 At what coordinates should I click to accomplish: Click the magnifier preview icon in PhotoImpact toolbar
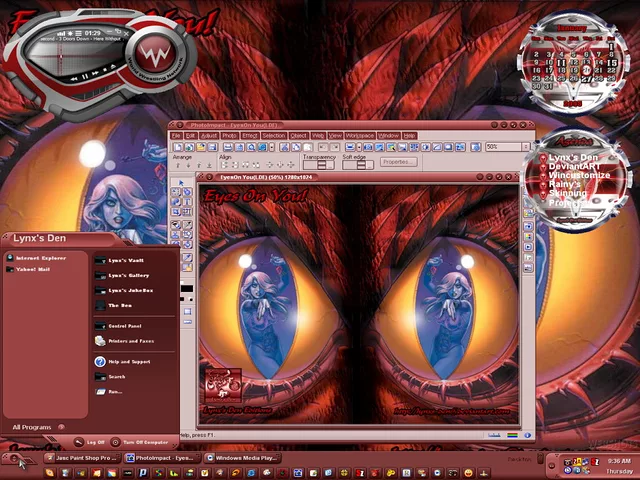pos(251,147)
